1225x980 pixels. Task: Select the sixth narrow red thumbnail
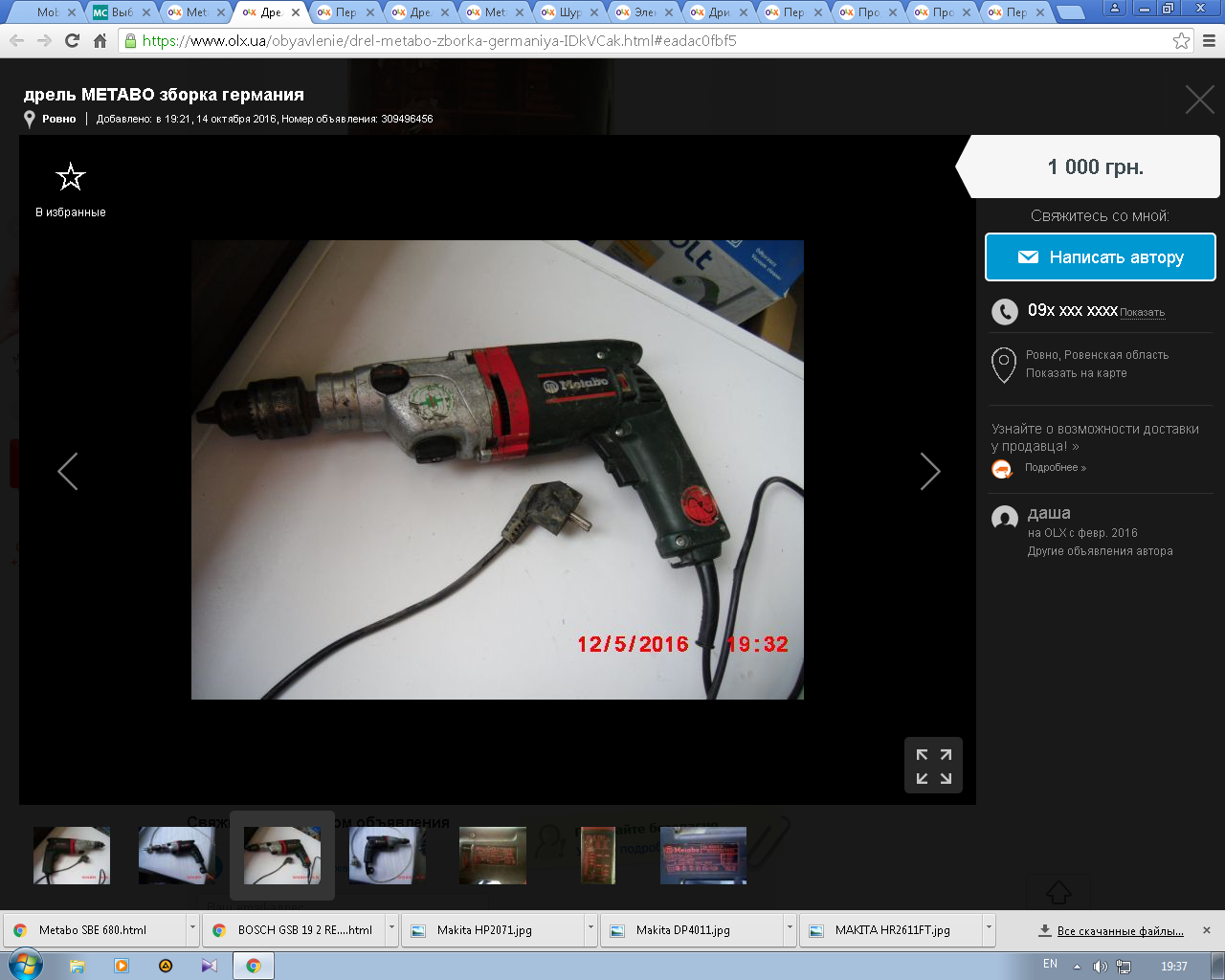[598, 856]
